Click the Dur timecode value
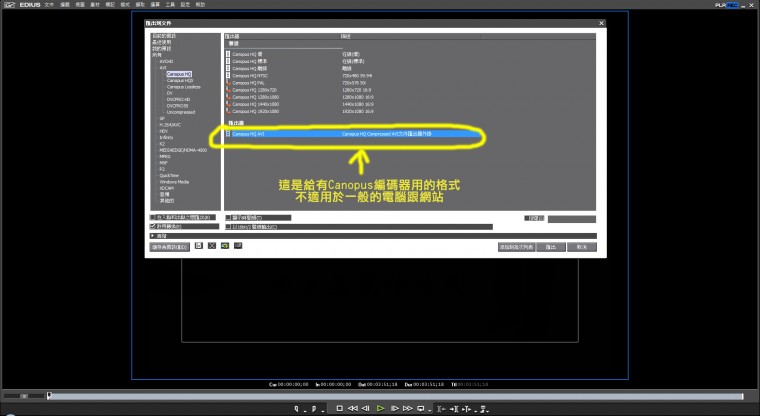 428,384
